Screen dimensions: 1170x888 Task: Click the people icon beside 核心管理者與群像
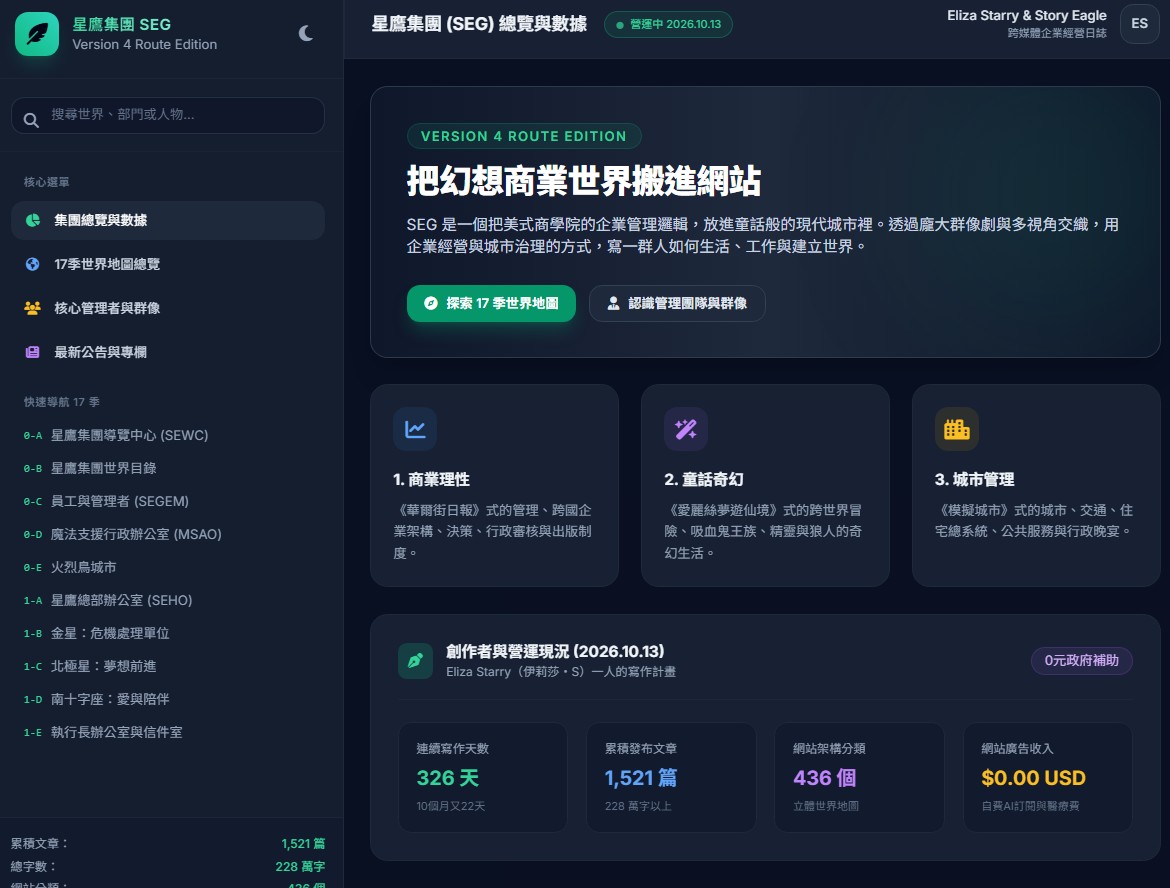tap(32, 308)
